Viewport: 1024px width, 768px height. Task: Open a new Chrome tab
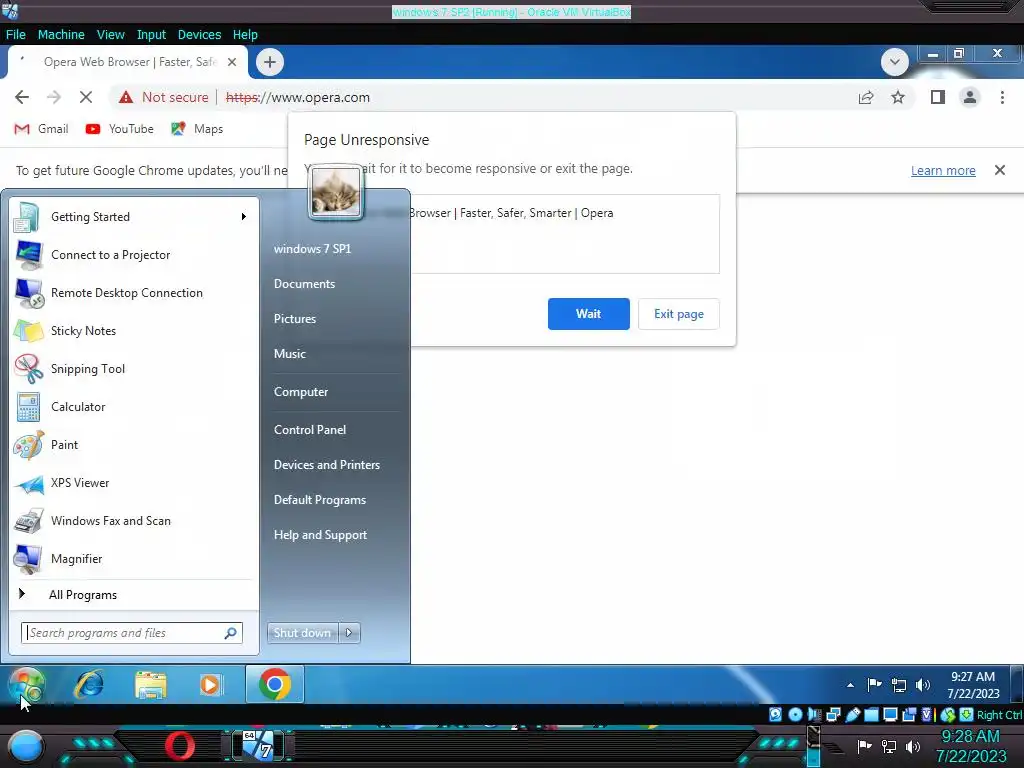coord(270,62)
